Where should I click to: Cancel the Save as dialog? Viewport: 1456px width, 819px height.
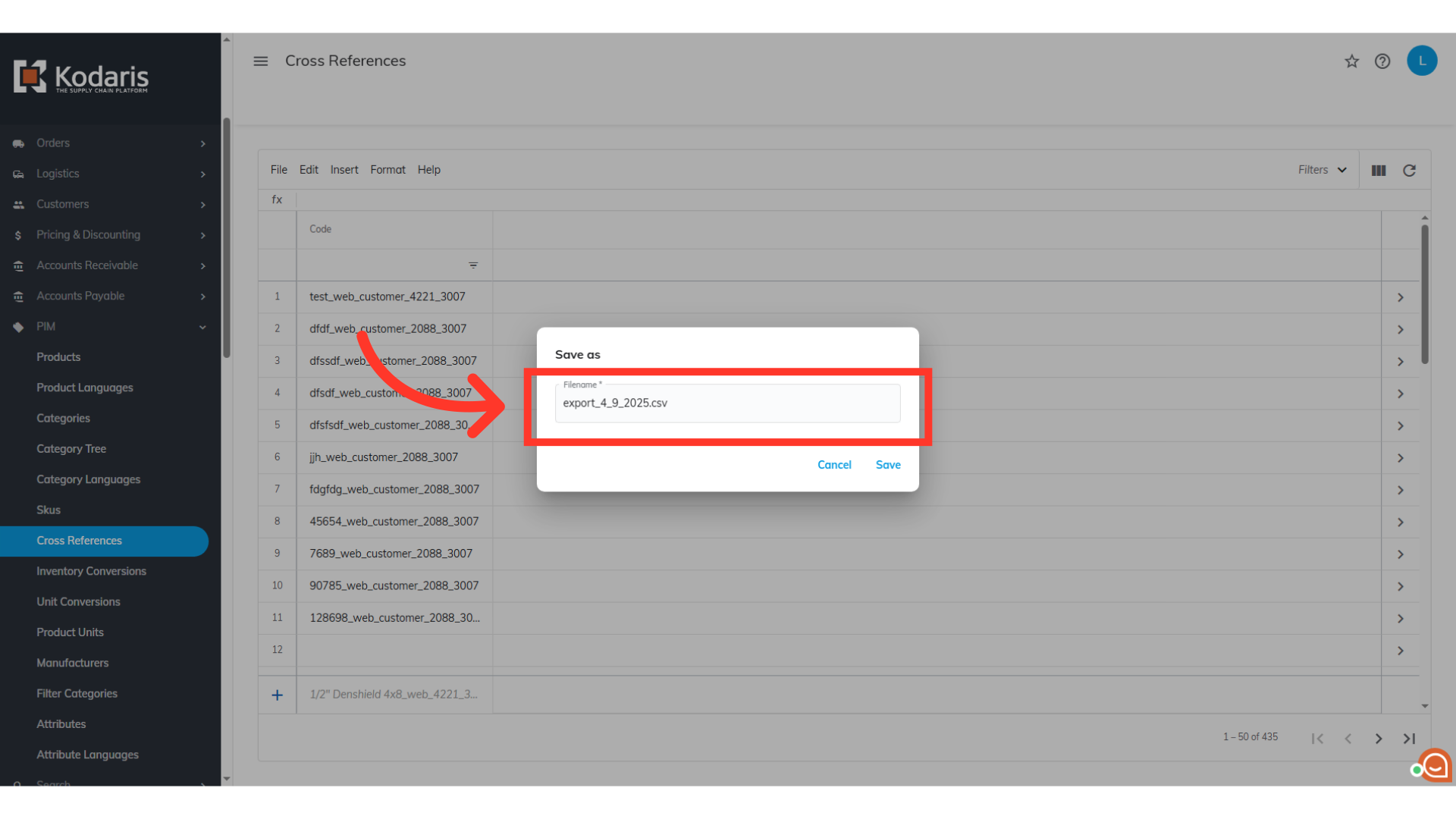[x=834, y=465]
